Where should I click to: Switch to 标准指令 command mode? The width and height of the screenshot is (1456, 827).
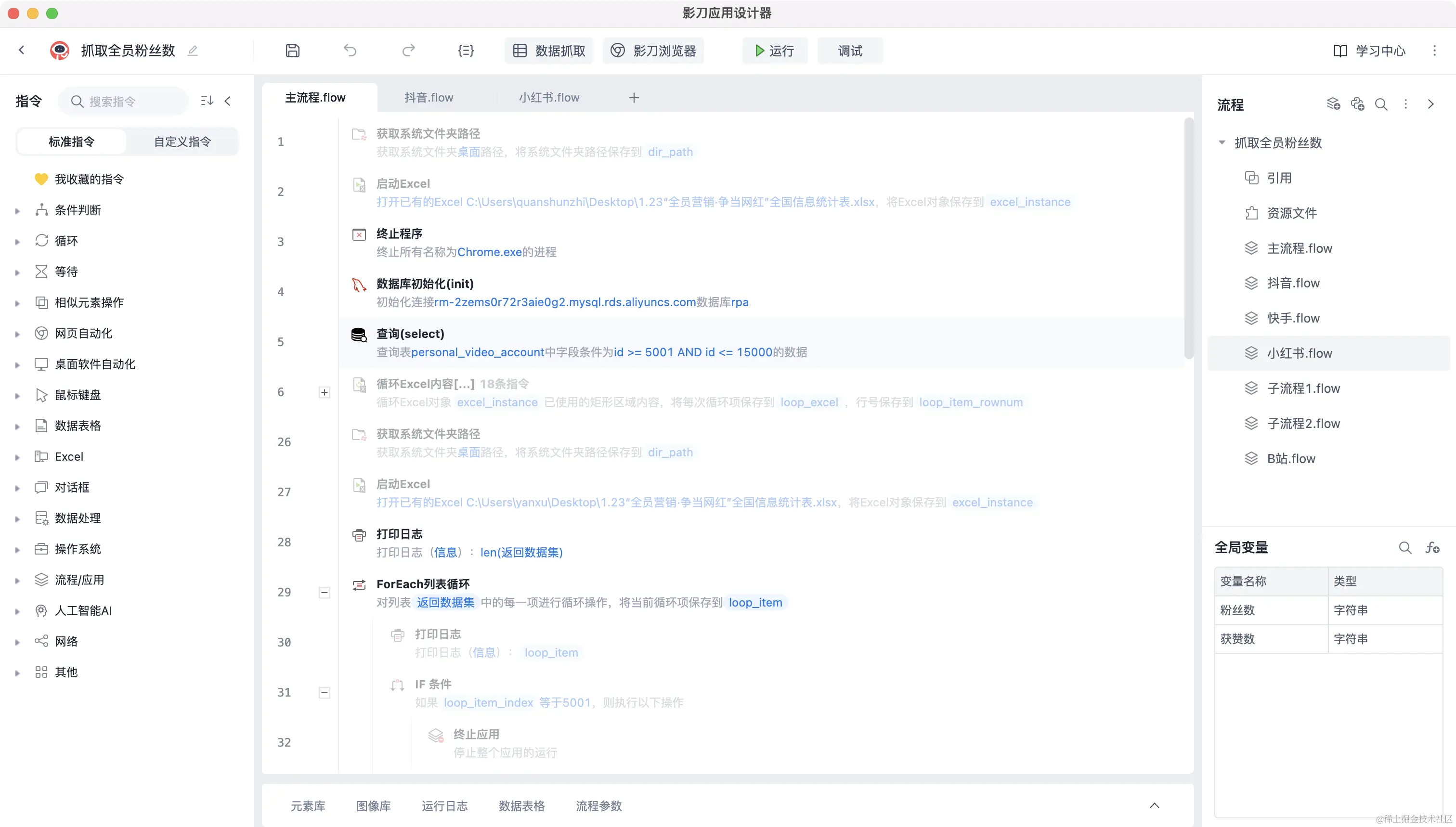[72, 142]
